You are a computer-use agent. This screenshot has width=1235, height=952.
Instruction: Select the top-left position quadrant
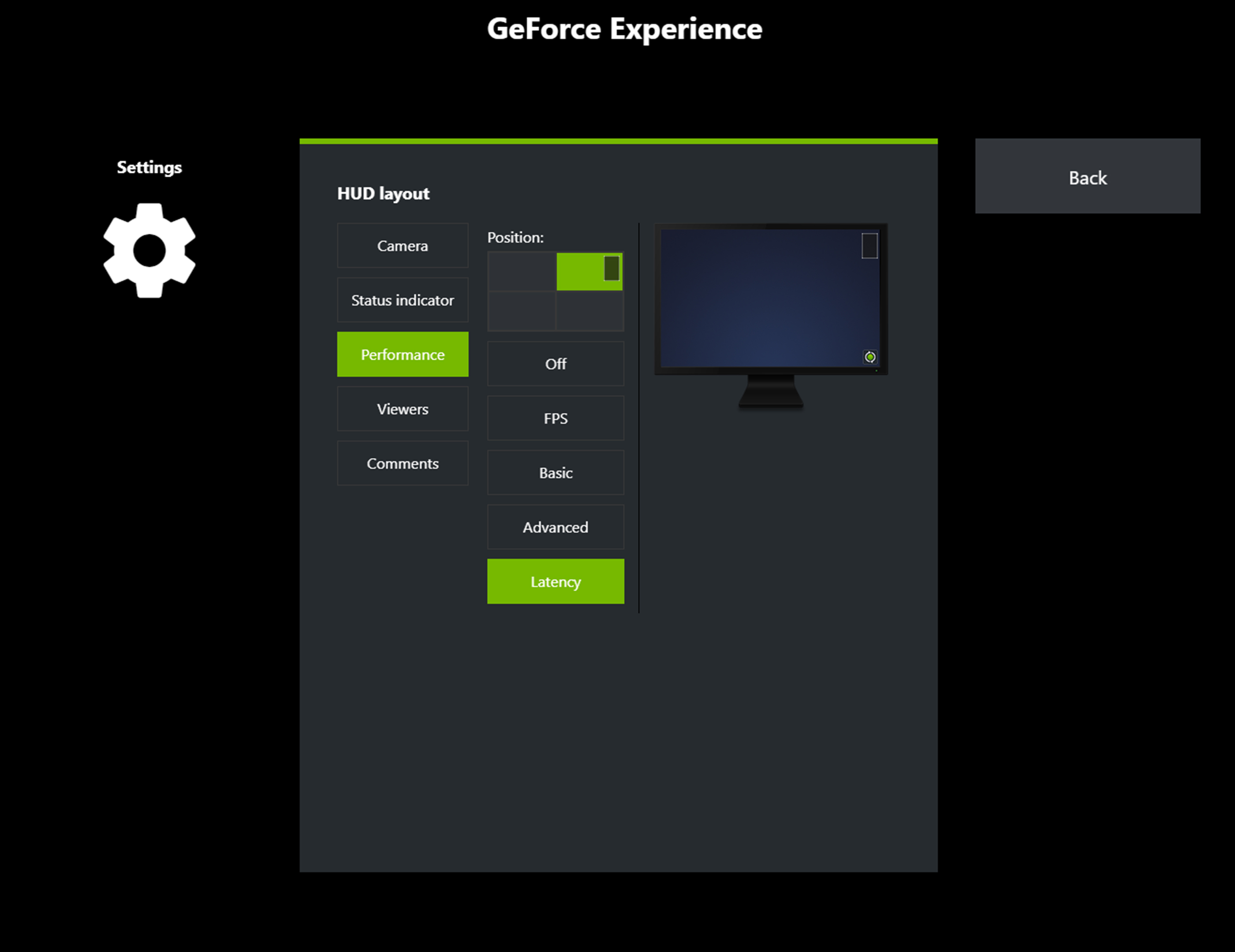coord(521,271)
